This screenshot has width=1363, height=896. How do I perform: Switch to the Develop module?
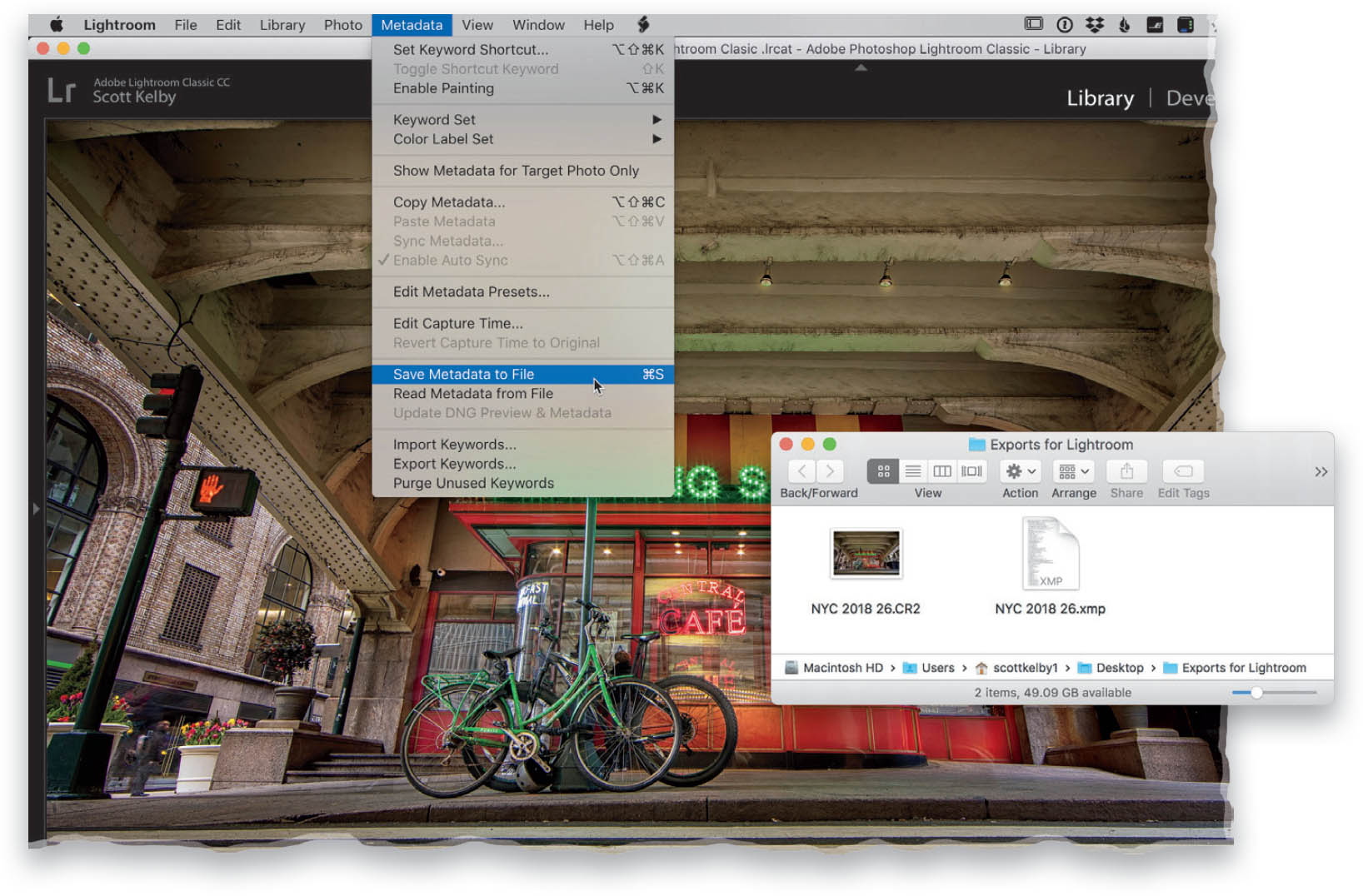coord(1190,98)
